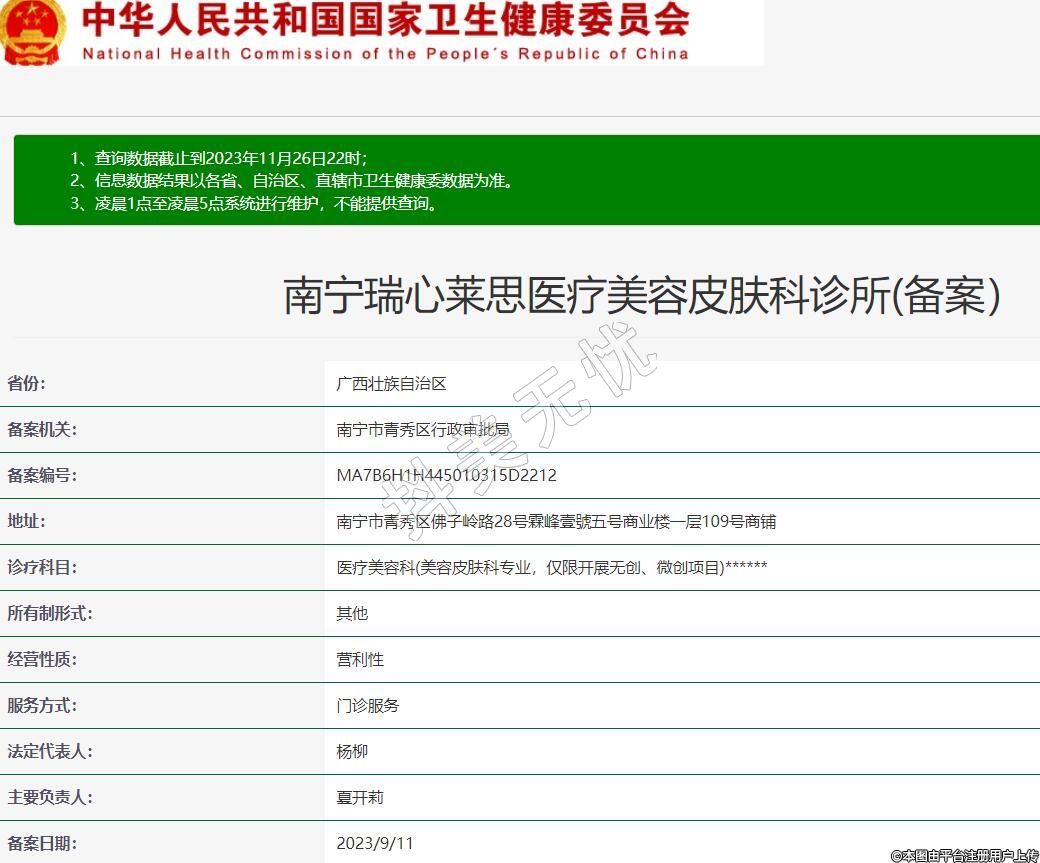Click the third notice about system maintenance
The height and width of the screenshot is (863, 1040).
pos(254,204)
